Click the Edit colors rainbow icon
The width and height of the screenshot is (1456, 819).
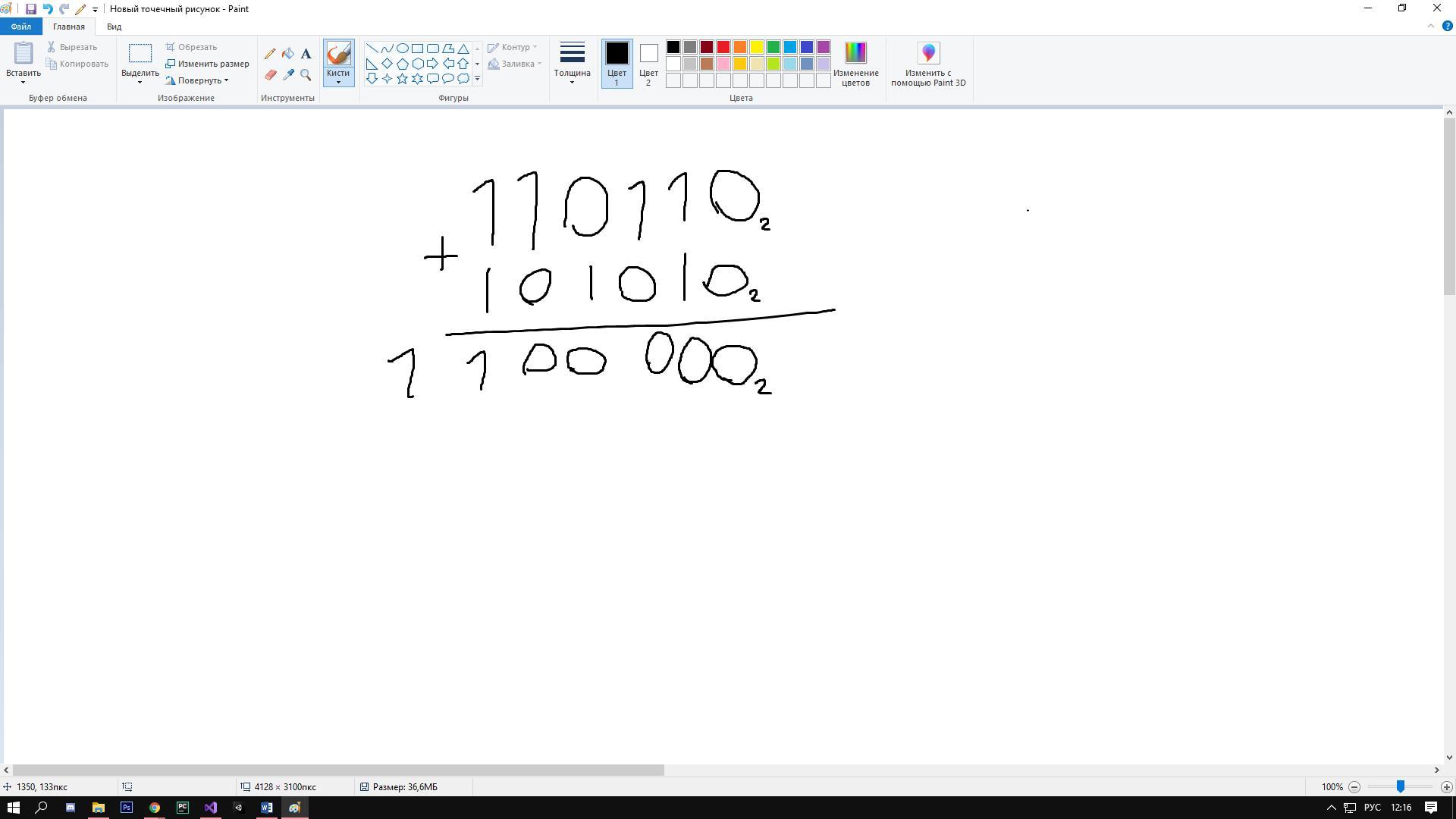[855, 53]
